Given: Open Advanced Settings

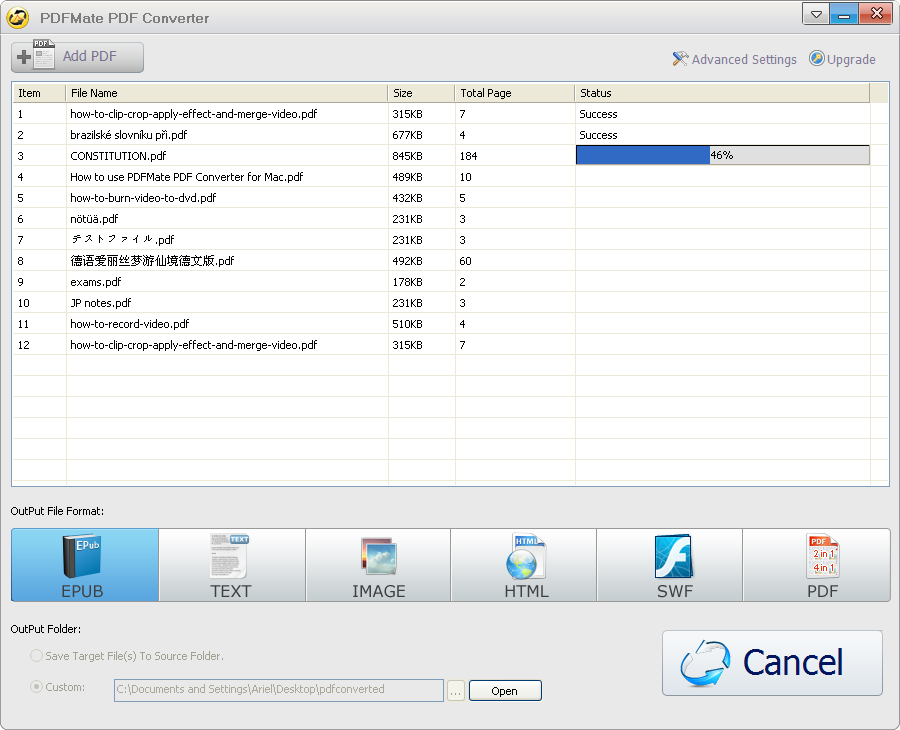Looking at the screenshot, I should (x=734, y=59).
